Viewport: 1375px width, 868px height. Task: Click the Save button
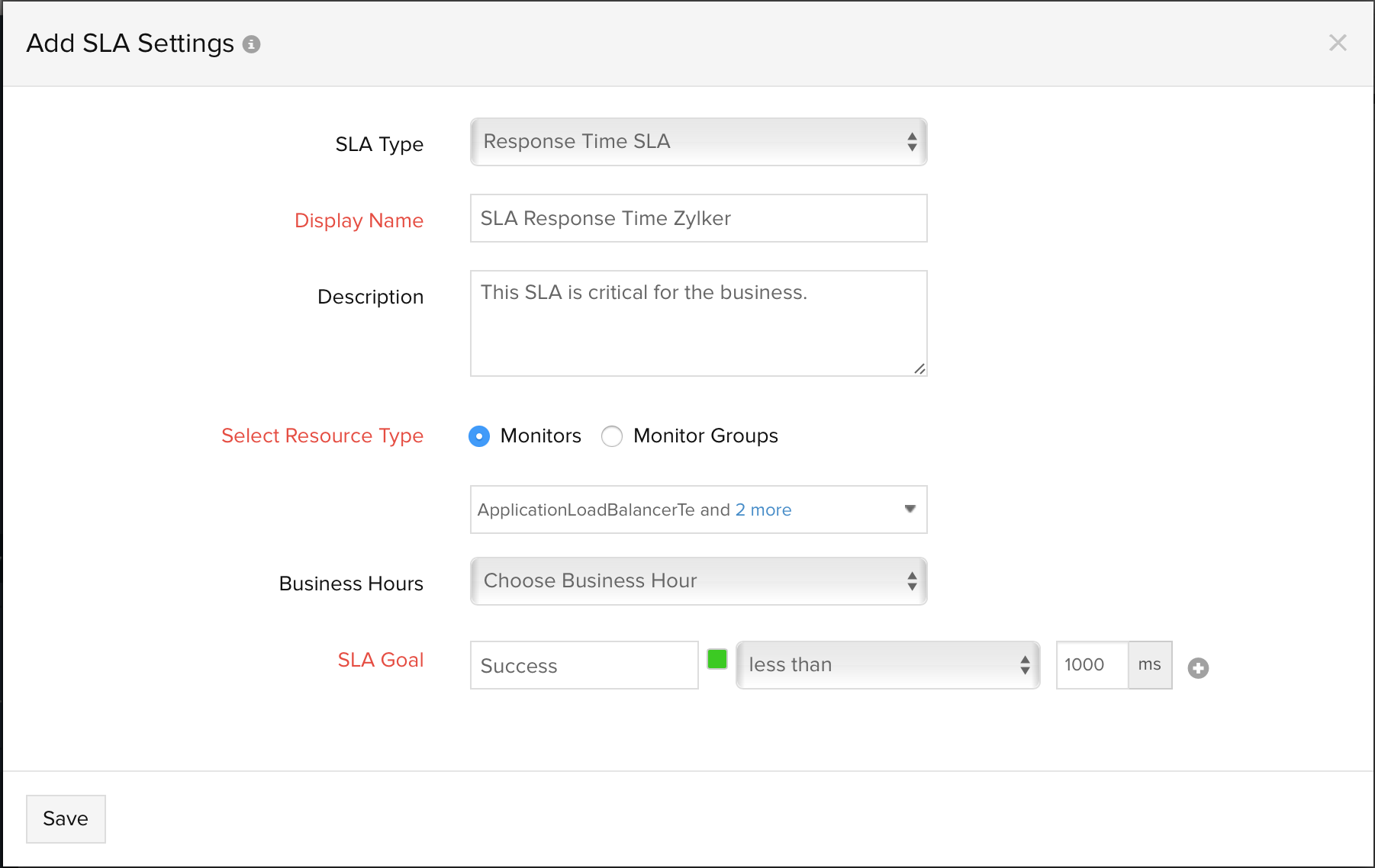[66, 819]
